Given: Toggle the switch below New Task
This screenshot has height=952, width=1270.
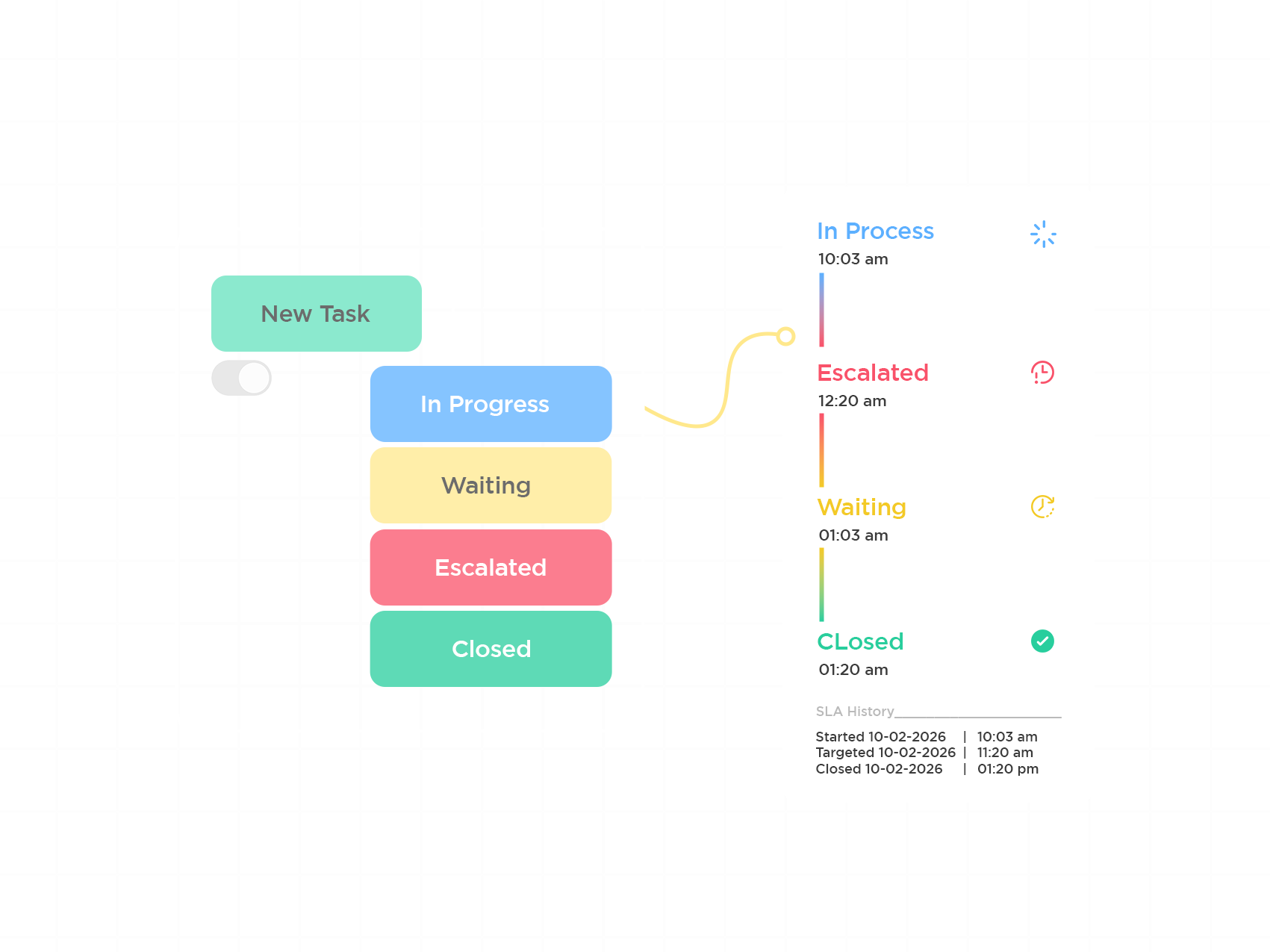Looking at the screenshot, I should pyautogui.click(x=241, y=378).
